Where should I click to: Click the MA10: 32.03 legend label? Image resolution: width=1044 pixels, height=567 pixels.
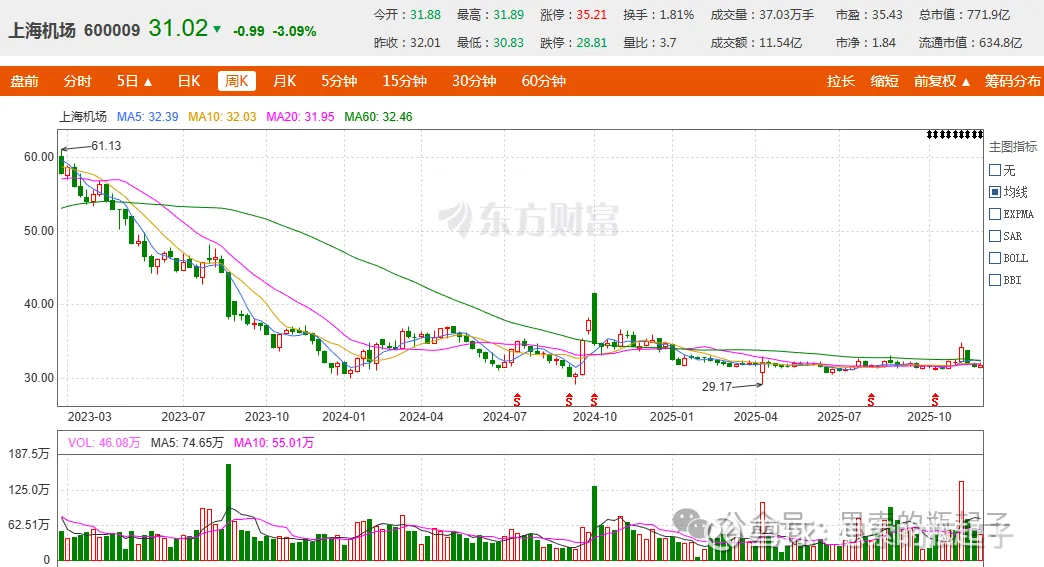pyautogui.click(x=222, y=117)
